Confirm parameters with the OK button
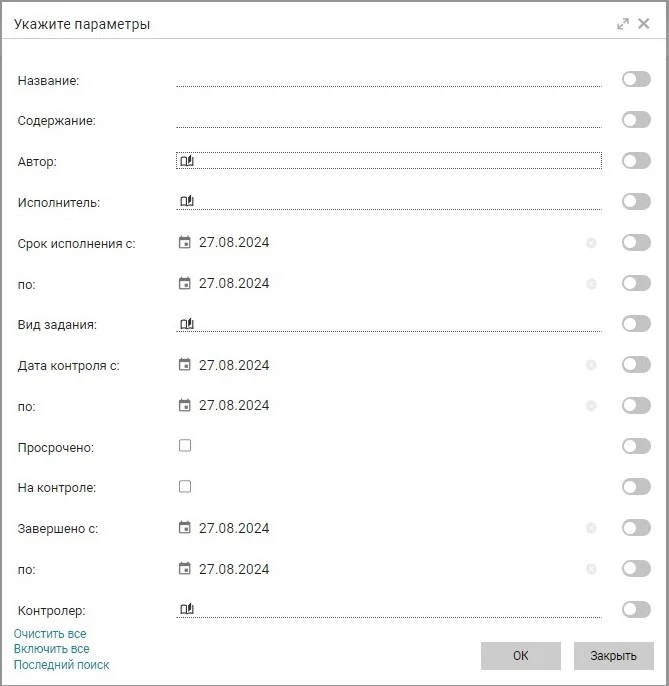669x686 pixels. (521, 656)
